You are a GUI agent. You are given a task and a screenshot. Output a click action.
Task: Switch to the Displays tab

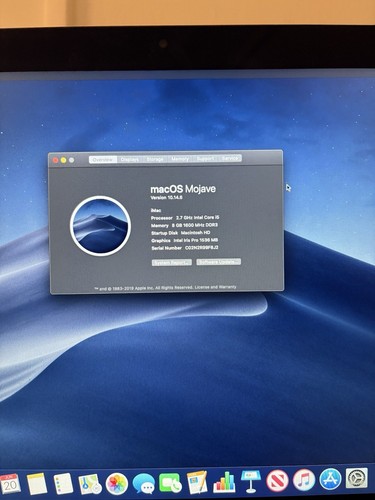130,159
